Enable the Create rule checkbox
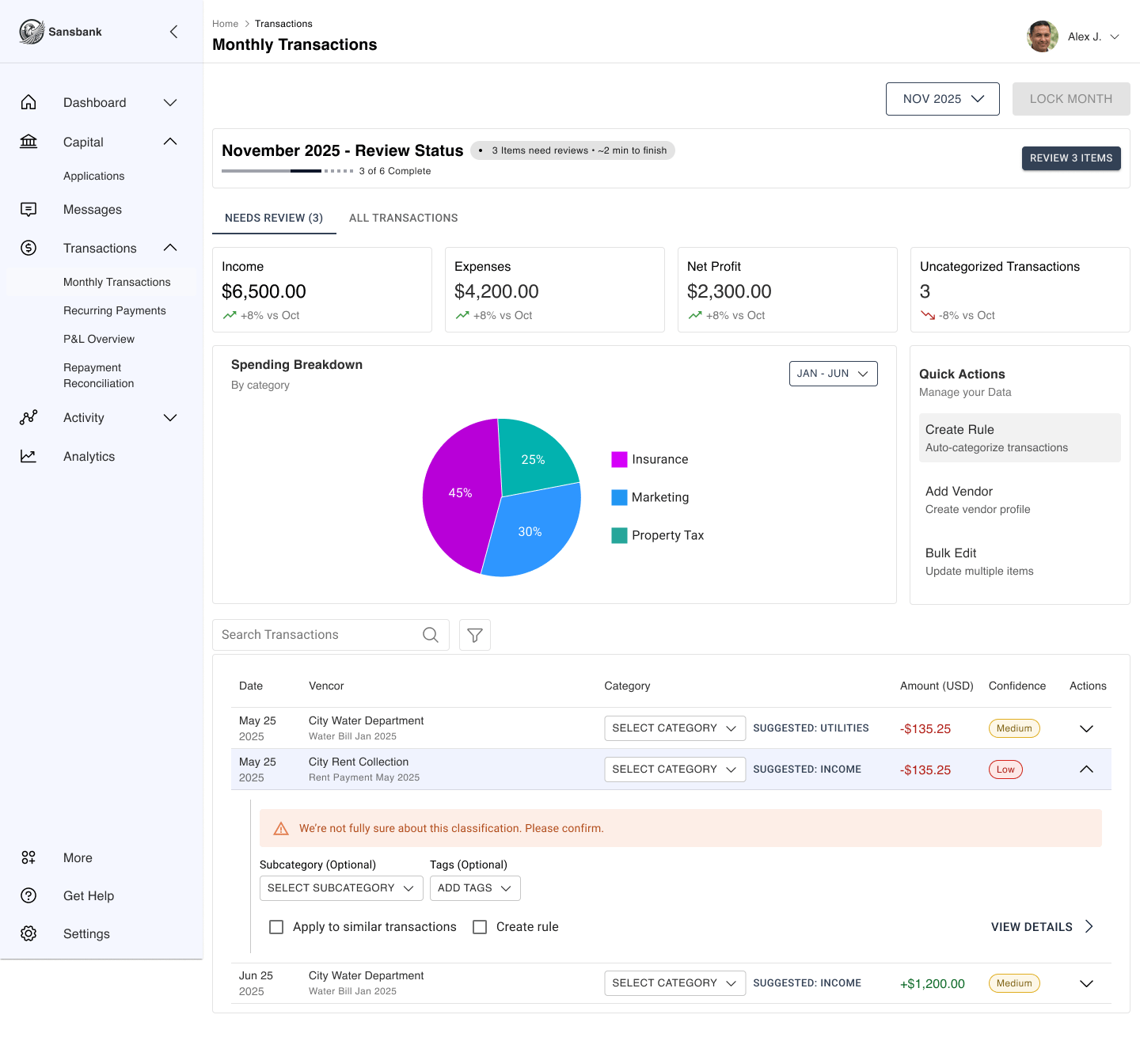This screenshot has height=1064, width=1140. (x=480, y=927)
